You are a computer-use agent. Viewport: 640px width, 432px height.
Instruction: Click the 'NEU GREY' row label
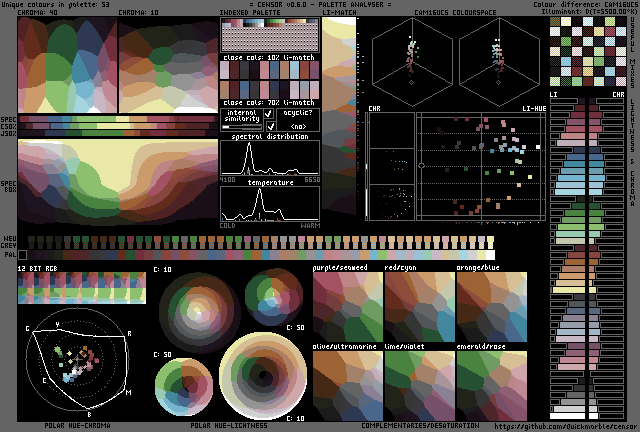tap(9, 242)
